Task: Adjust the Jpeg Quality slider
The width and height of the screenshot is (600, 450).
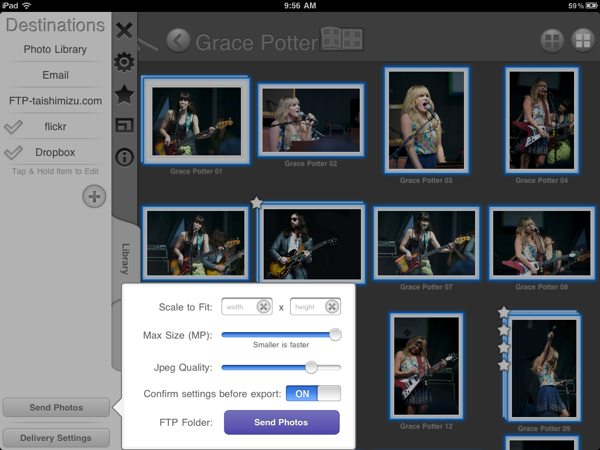Action: pyautogui.click(x=311, y=367)
